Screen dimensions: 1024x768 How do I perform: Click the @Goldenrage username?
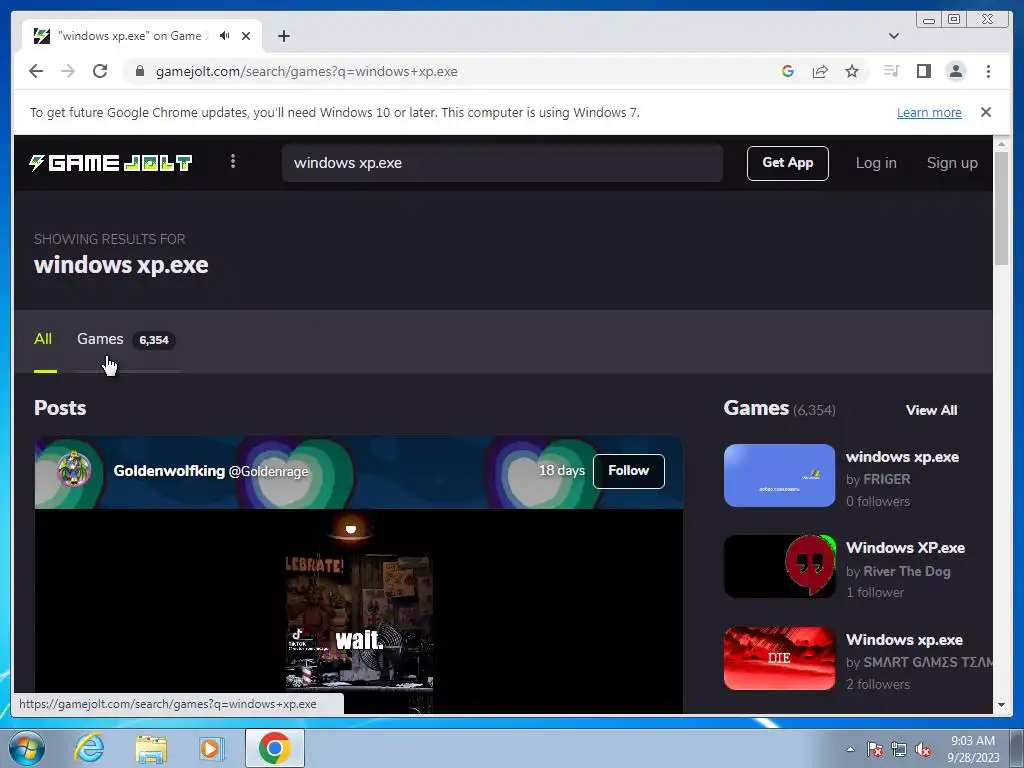pyautogui.click(x=268, y=472)
